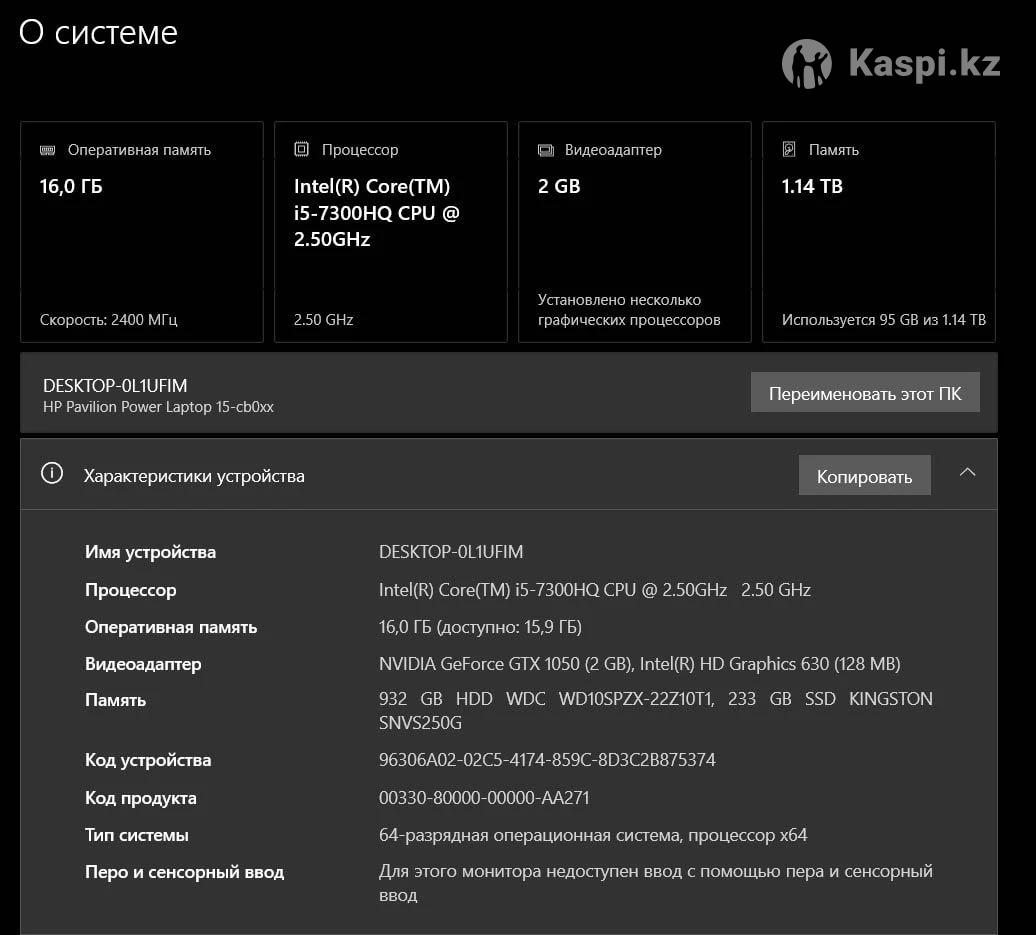Screen dimensions: 1036x935
Task: Click the Скорость: 2400 МГц text
Action: 109,320
